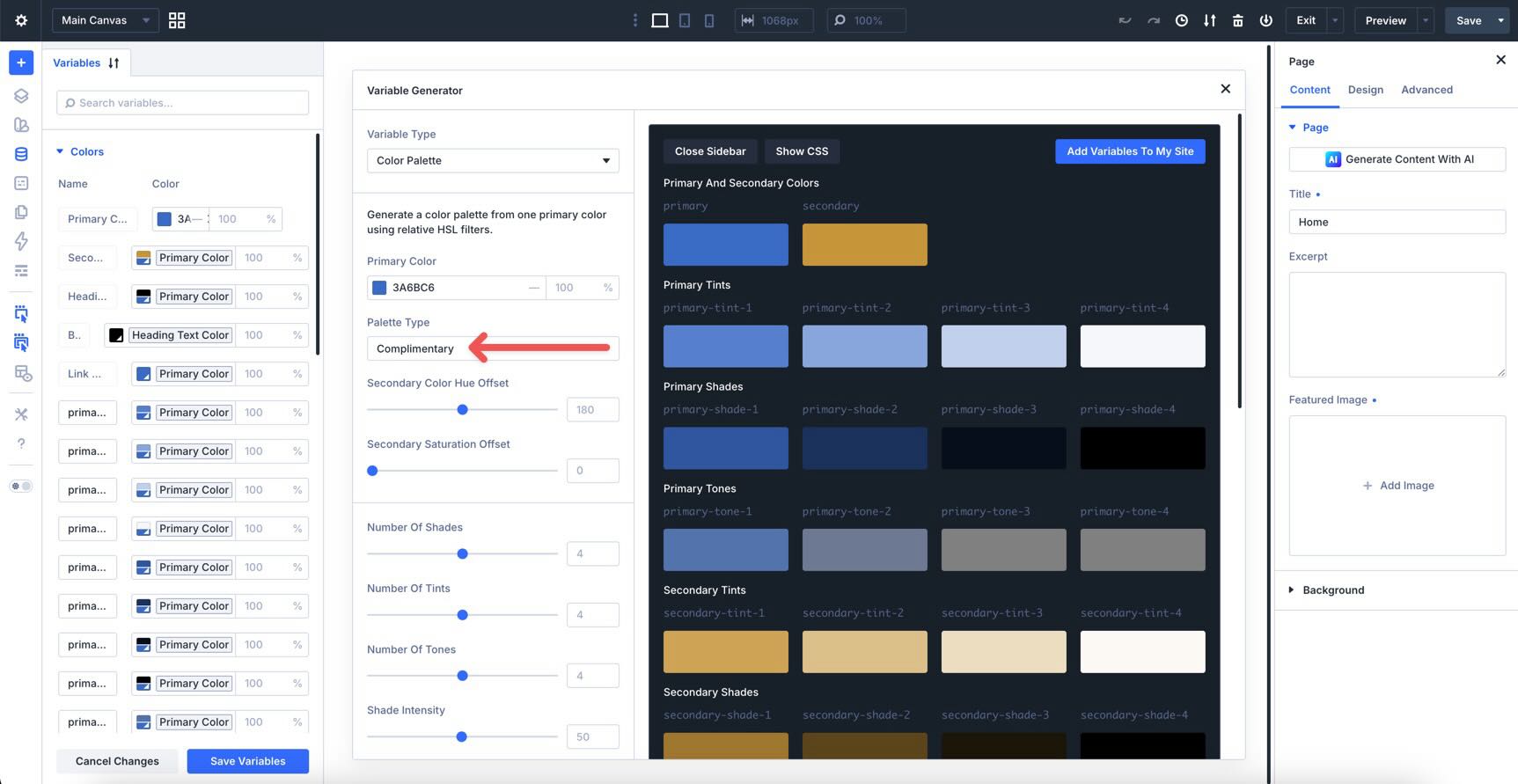Switch to phone view icon
The width and height of the screenshot is (1518, 784).
(x=709, y=20)
